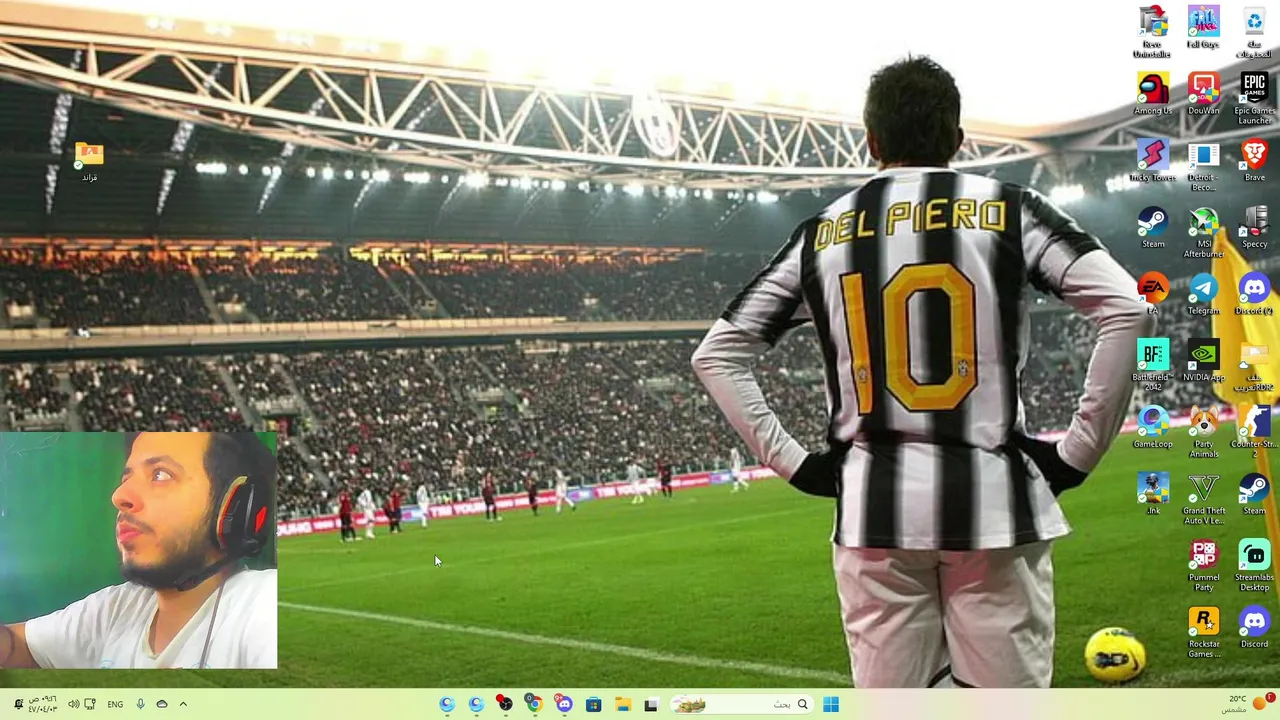Open the network status tray icon
Viewport: 1280px width, 720px height.
(x=90, y=704)
